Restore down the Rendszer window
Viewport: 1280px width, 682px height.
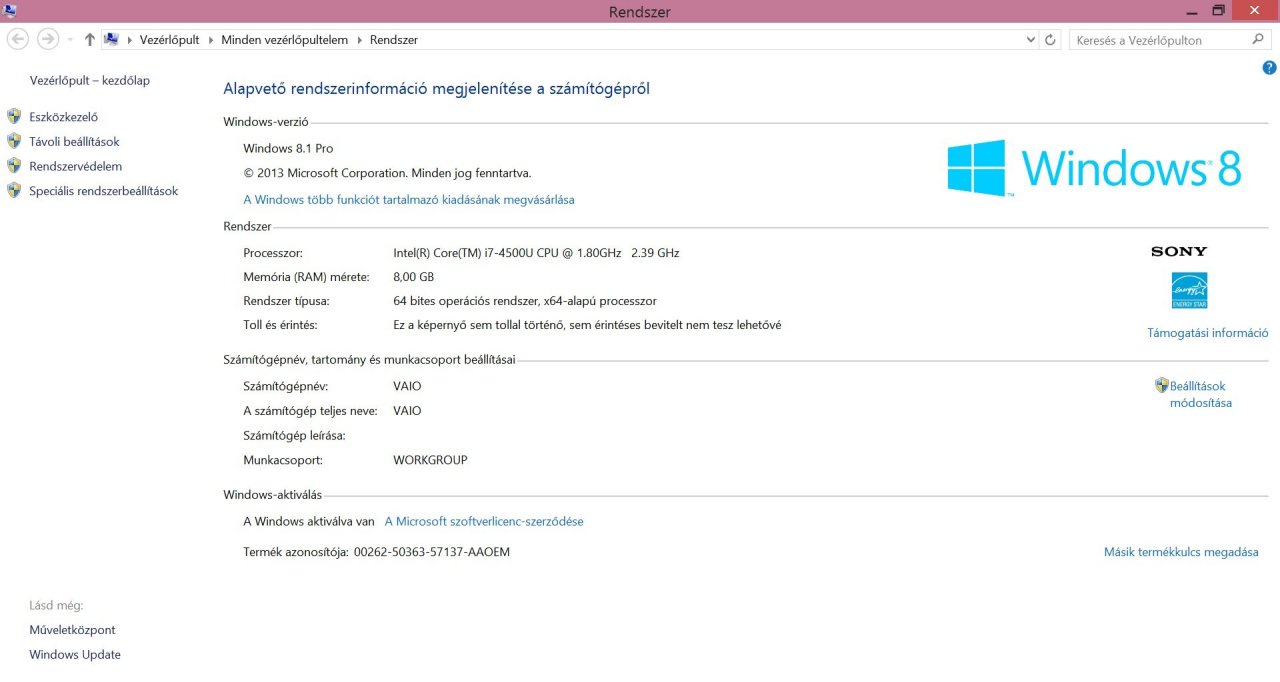1218,10
